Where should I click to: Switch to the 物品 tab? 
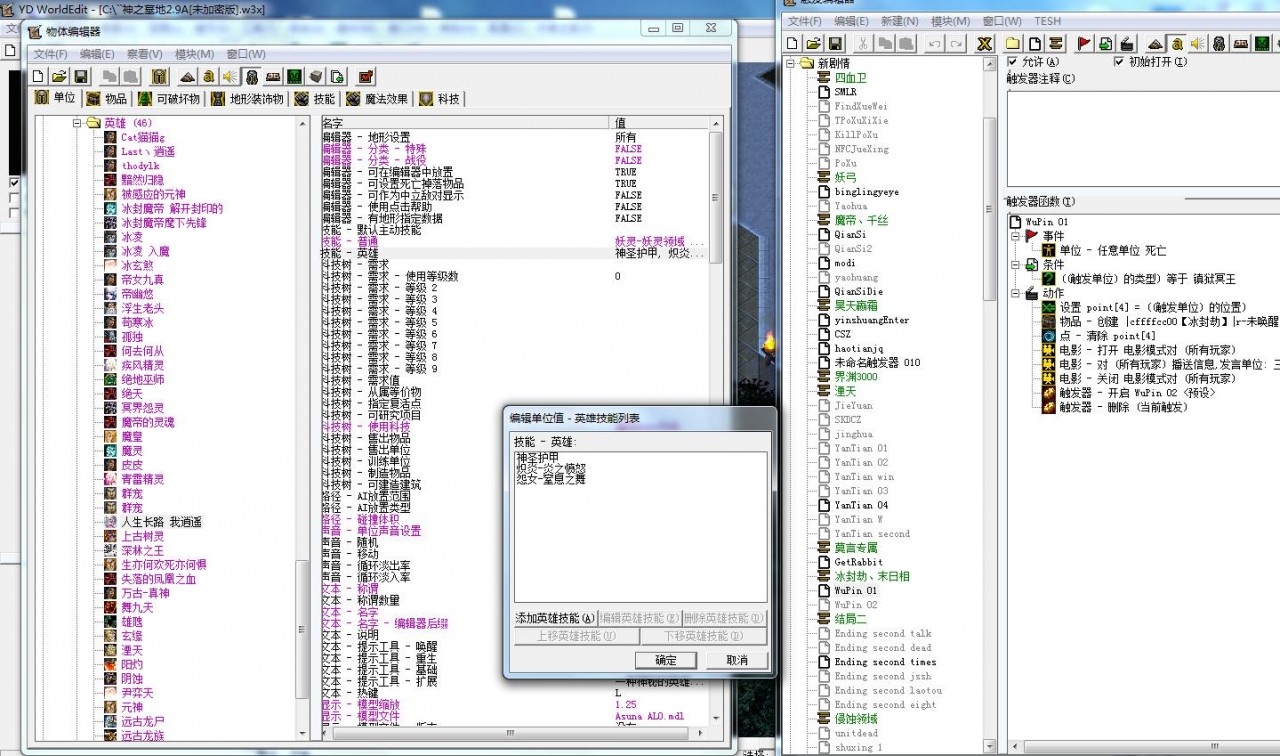pos(106,98)
